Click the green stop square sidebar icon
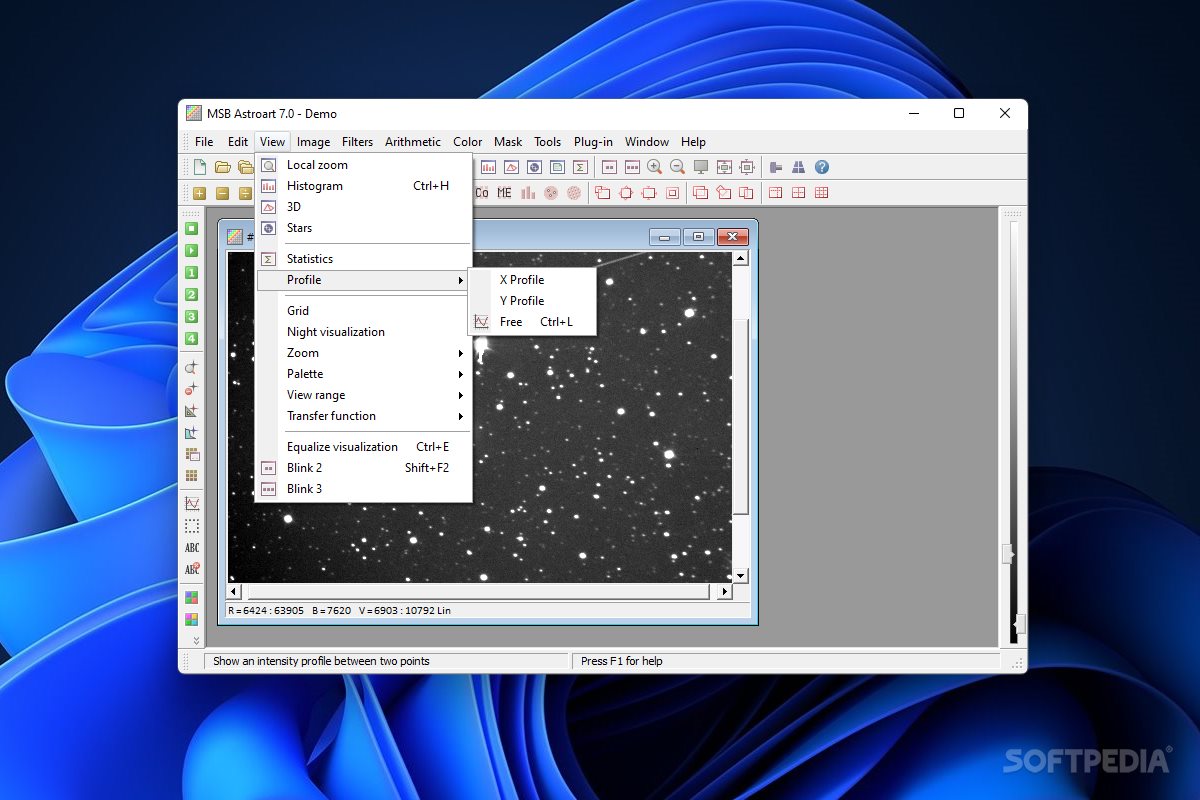 tap(191, 228)
